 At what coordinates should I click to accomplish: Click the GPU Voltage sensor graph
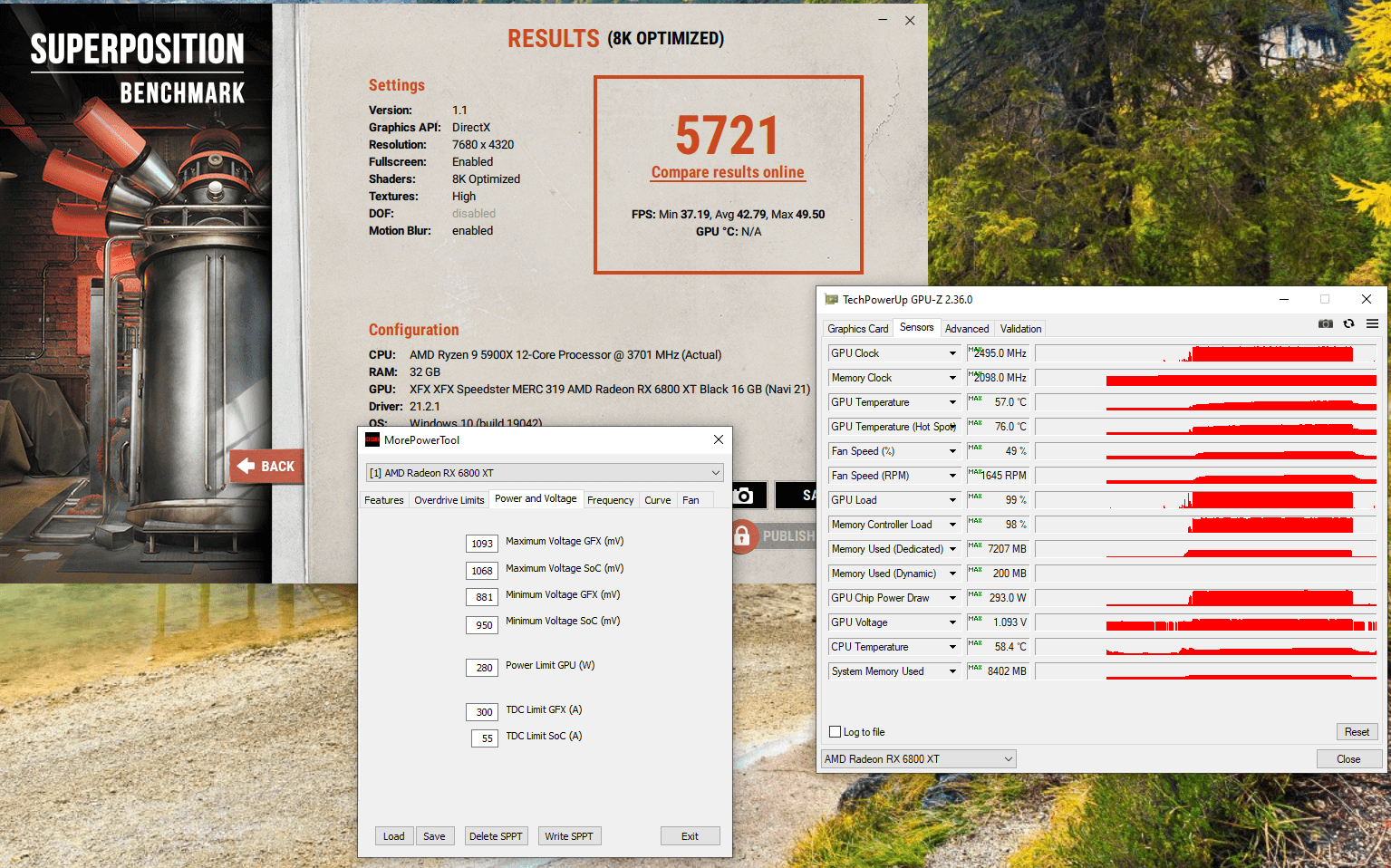click(1205, 622)
